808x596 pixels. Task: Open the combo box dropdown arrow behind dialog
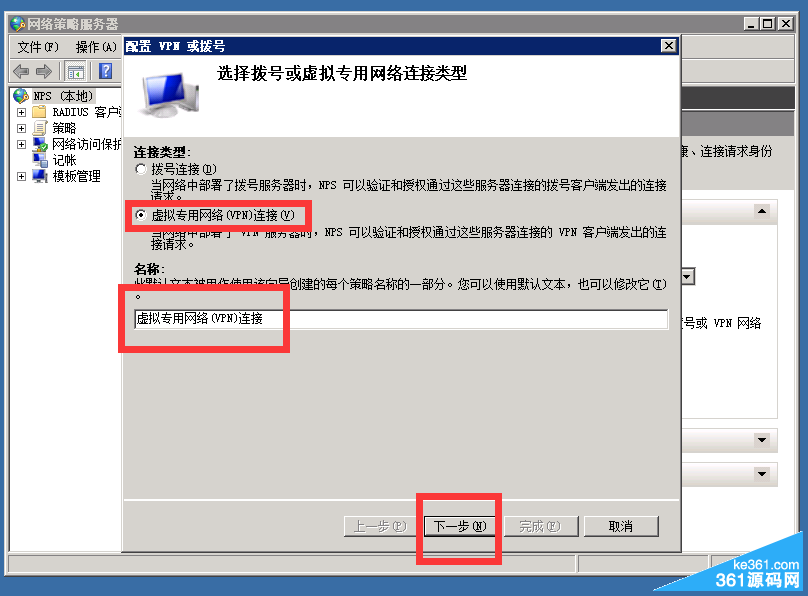687,277
